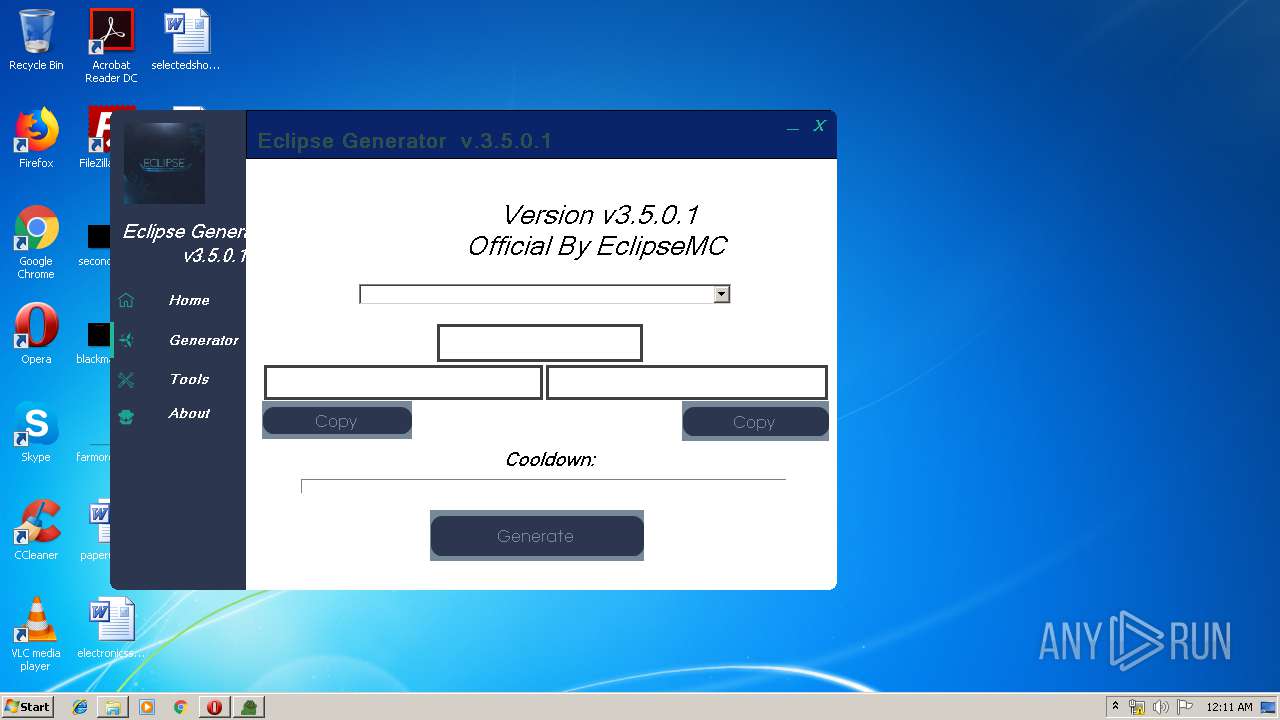1280x720 pixels.
Task: Click the About sidebar icon
Action: pyautogui.click(x=126, y=417)
